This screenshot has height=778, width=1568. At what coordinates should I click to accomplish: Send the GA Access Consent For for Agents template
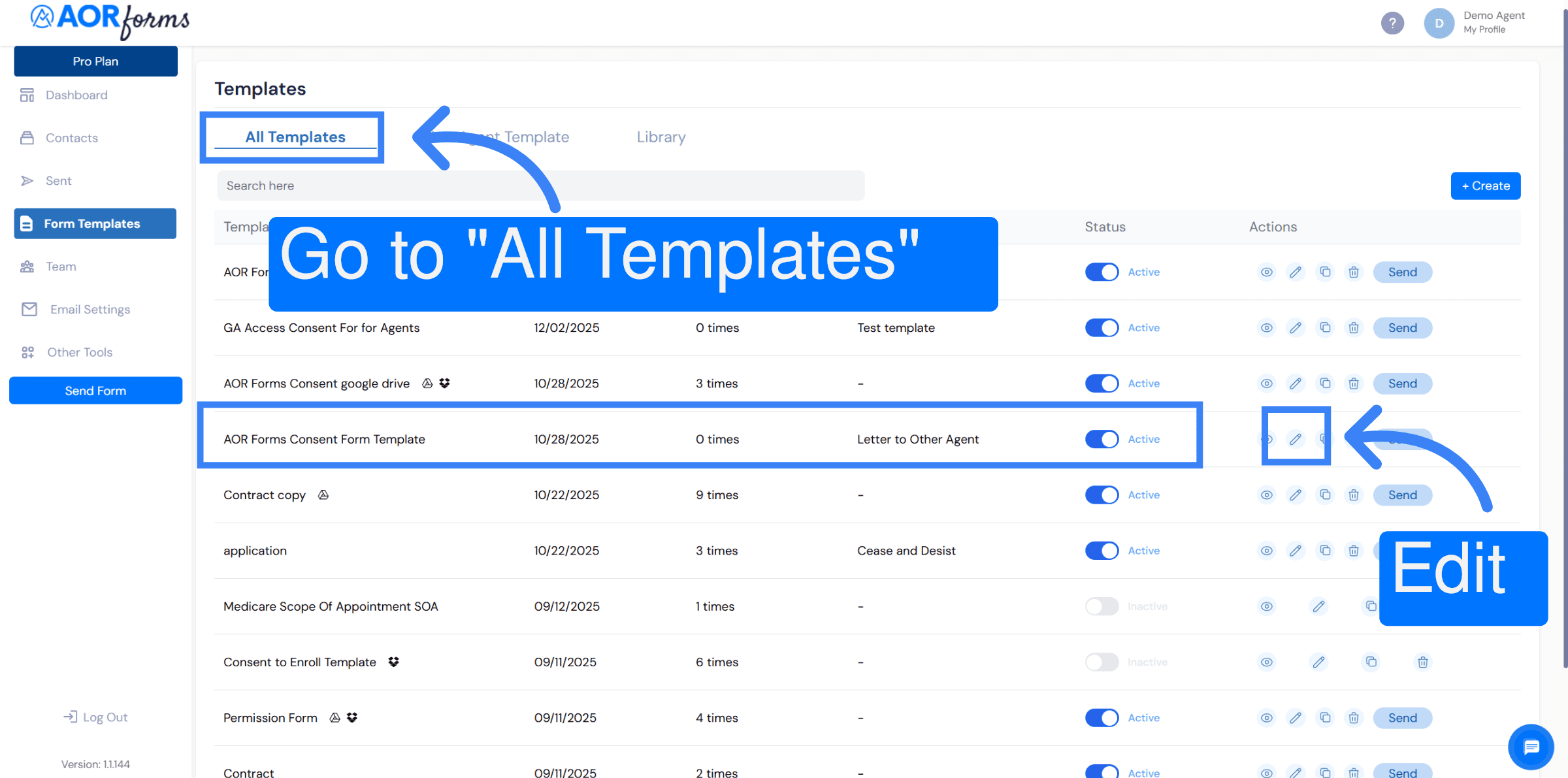(x=1403, y=327)
